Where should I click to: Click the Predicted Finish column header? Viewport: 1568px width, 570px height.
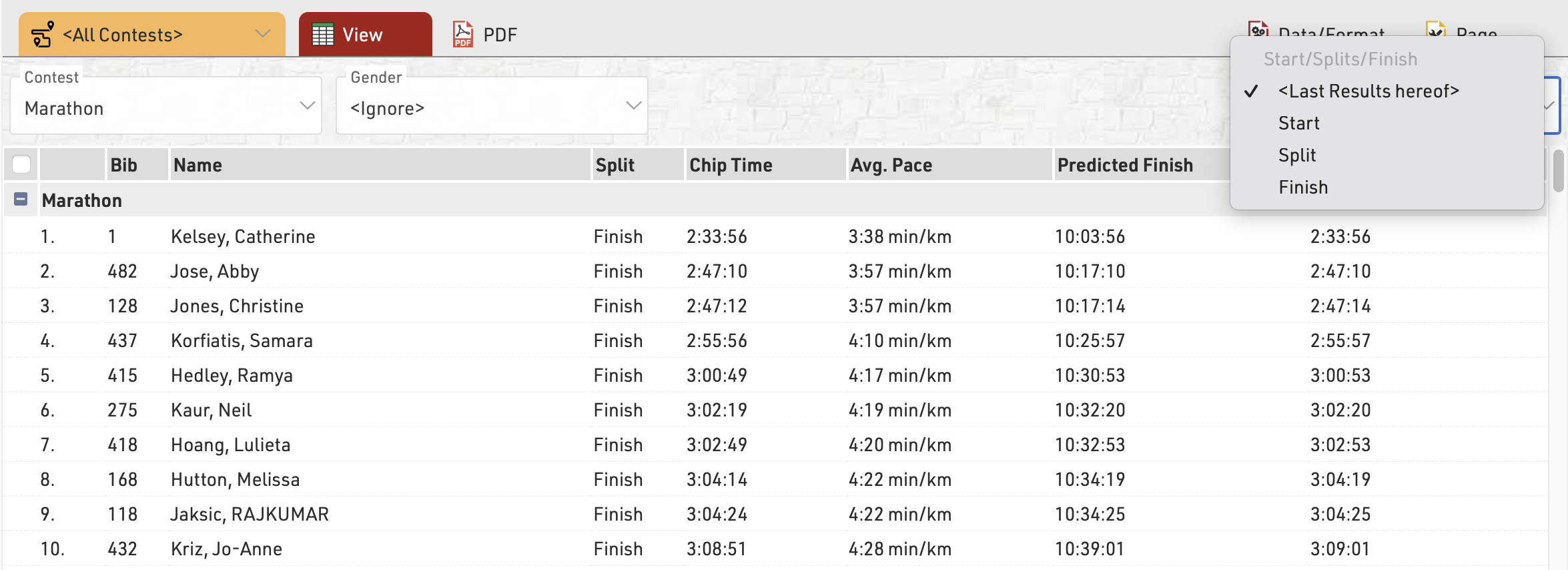pos(1125,165)
